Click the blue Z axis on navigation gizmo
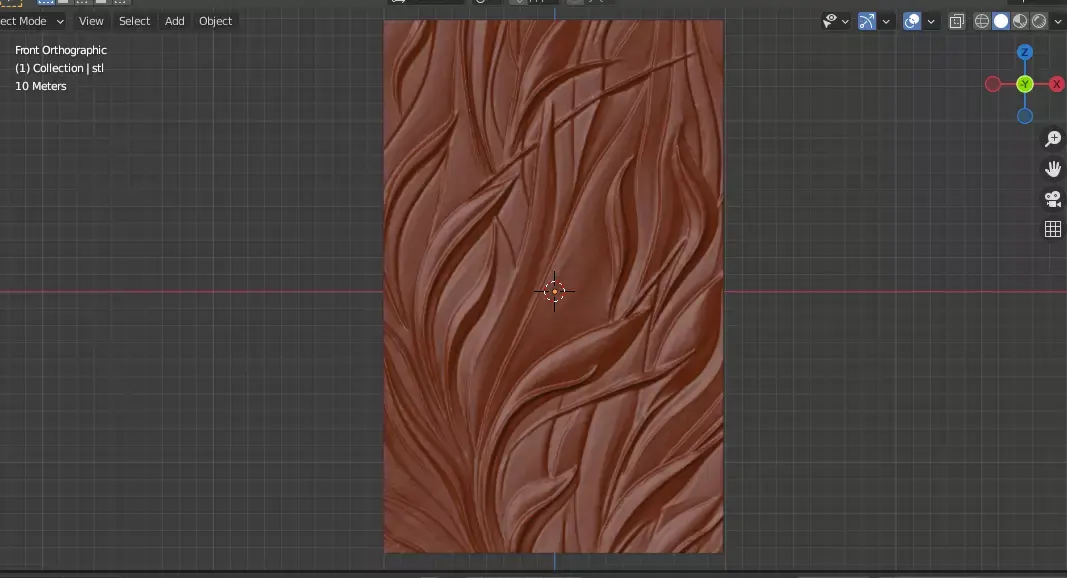This screenshot has height=578, width=1067. point(1025,52)
